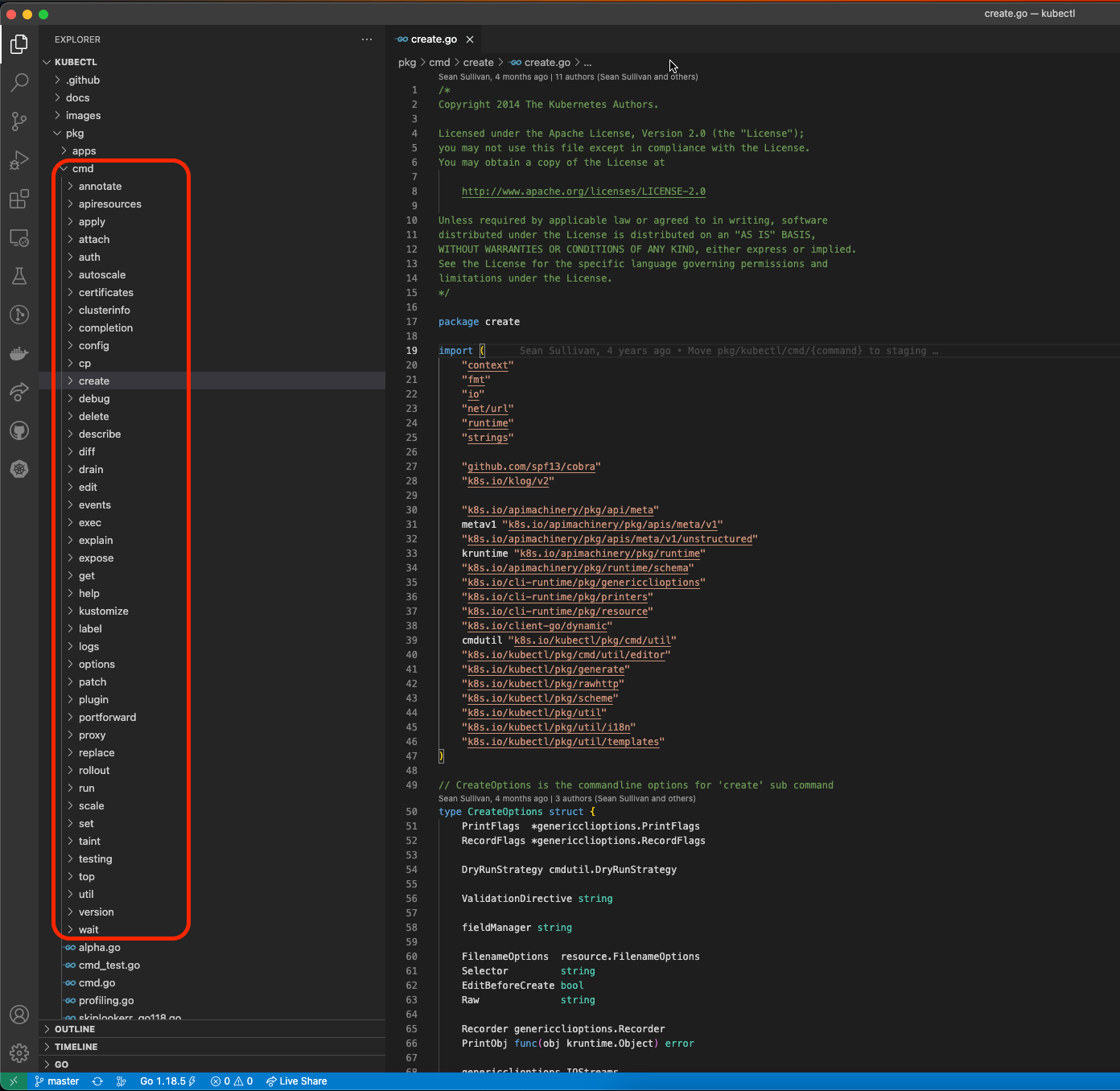
Task: Click the cmd breadcrumb segment
Action: tap(439, 62)
